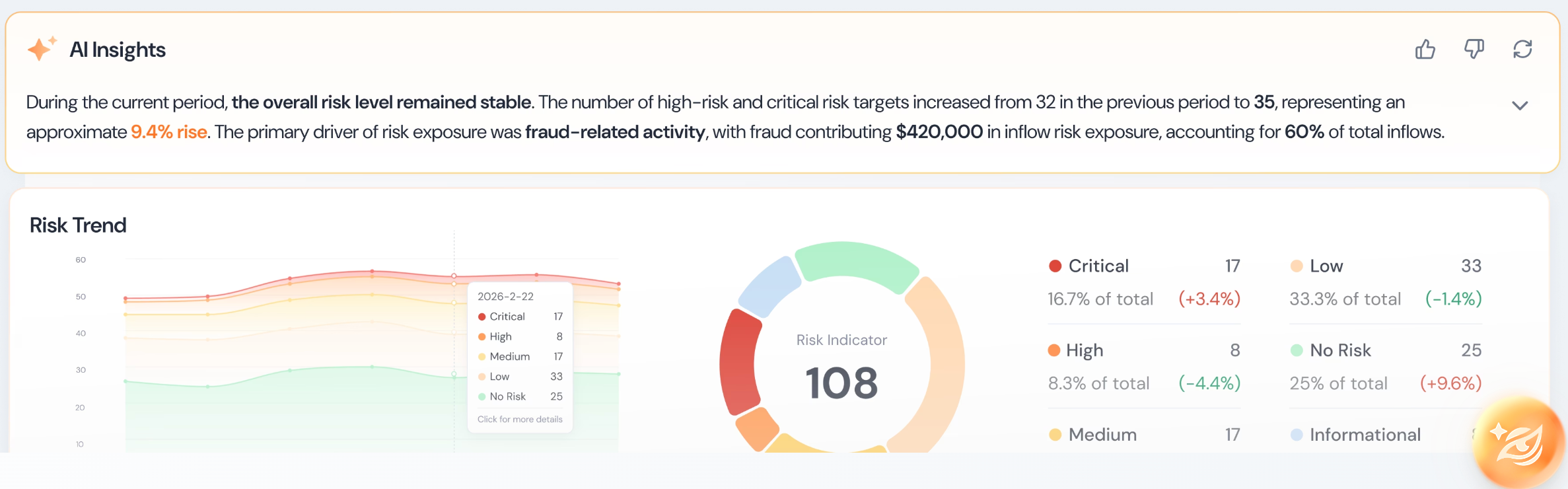Click the thumbs down feedback icon
Screen dimensions: 1568x489
[1474, 50]
